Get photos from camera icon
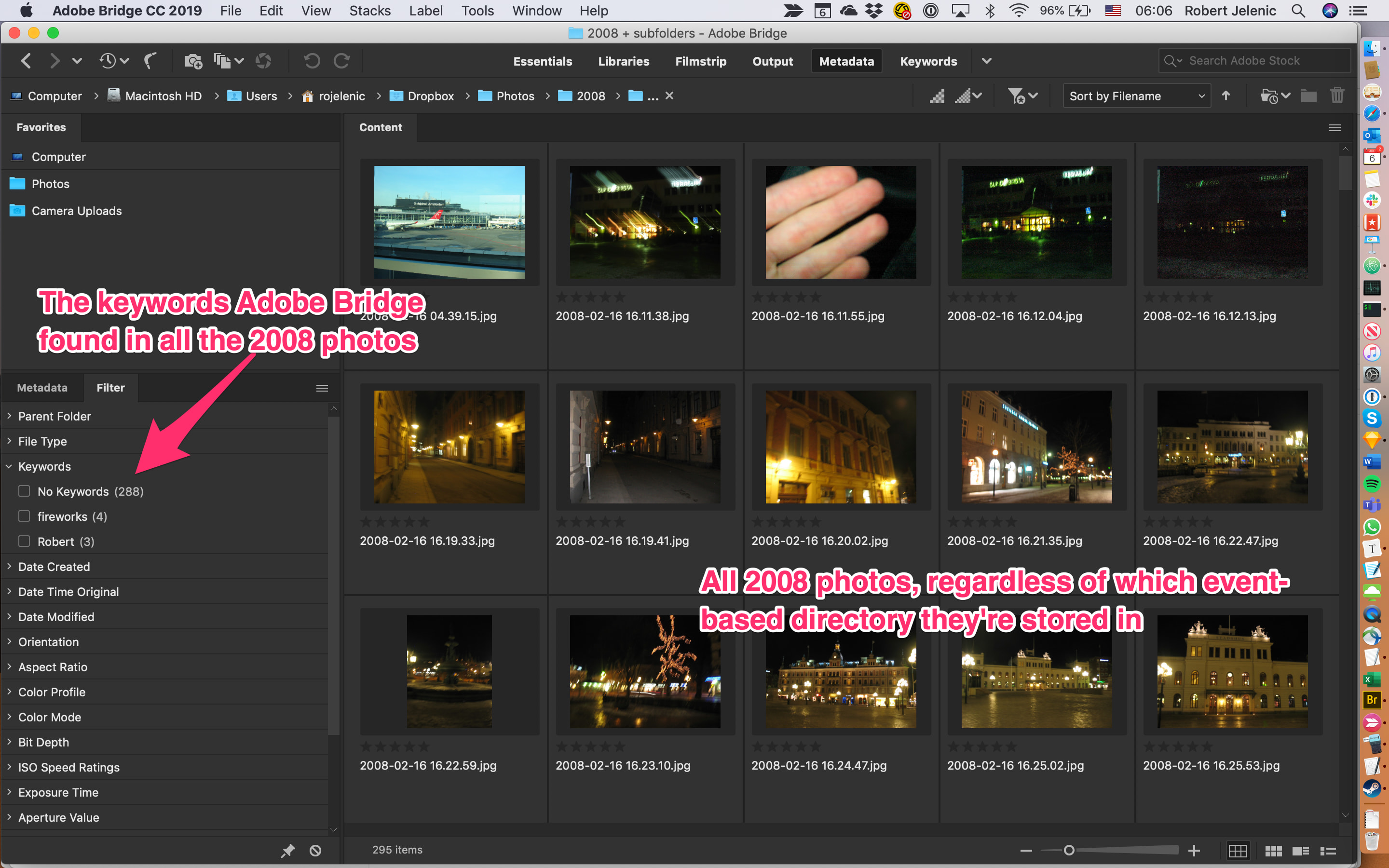 click(x=193, y=60)
